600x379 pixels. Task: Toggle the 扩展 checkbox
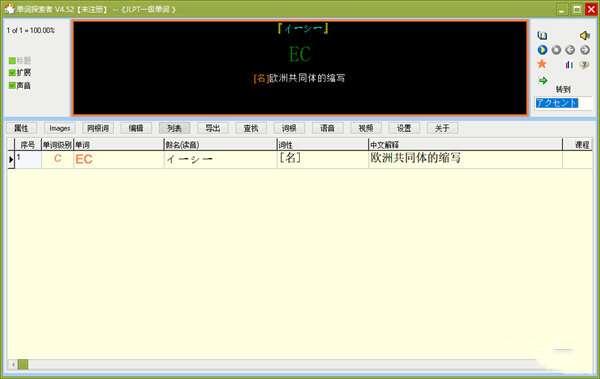pos(12,73)
